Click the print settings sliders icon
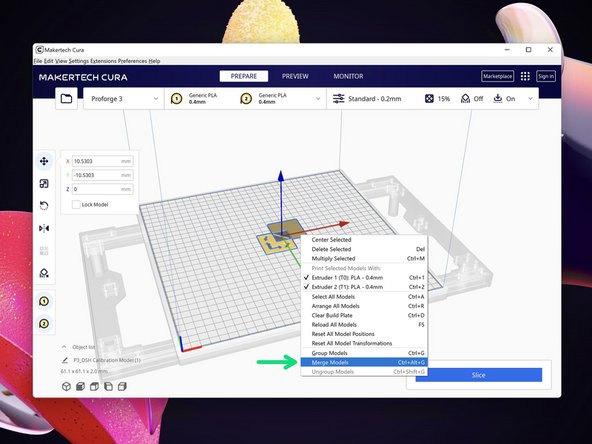 click(338, 99)
